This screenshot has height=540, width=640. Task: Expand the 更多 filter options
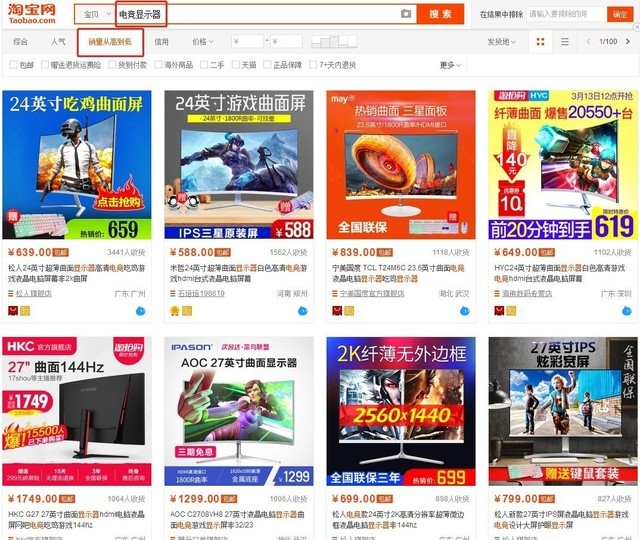pos(450,64)
